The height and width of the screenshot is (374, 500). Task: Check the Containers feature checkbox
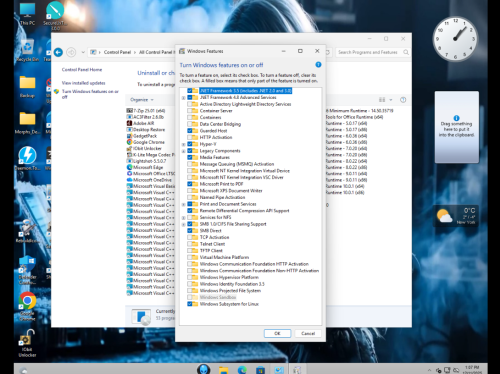pyautogui.click(x=189, y=117)
